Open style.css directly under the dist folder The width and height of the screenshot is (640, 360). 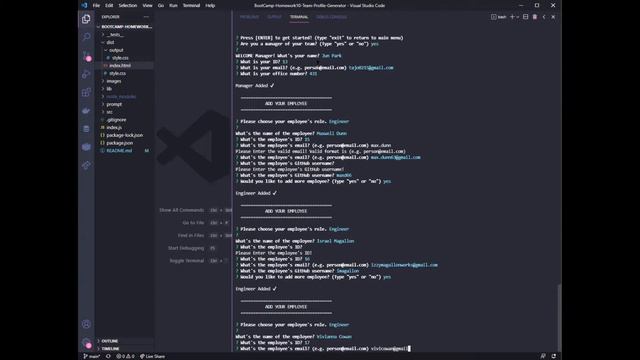point(118,73)
